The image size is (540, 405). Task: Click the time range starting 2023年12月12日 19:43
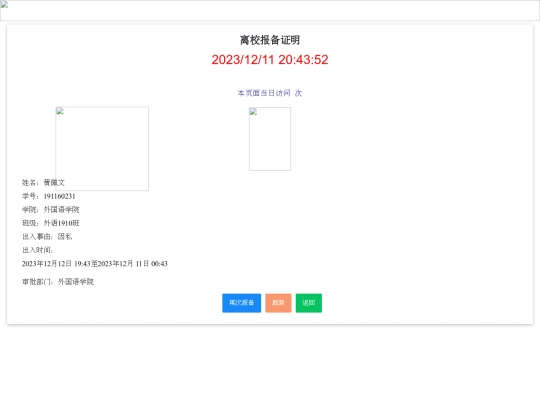tap(95, 264)
